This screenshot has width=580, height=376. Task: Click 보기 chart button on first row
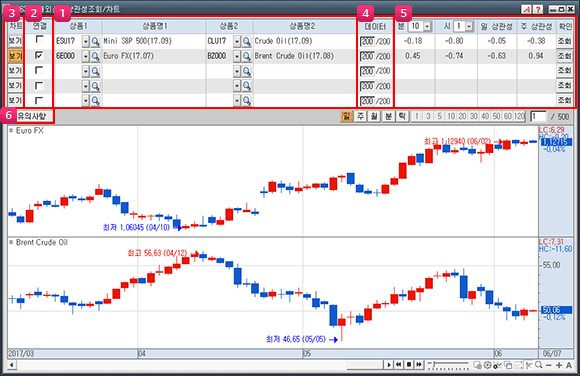(x=15, y=41)
